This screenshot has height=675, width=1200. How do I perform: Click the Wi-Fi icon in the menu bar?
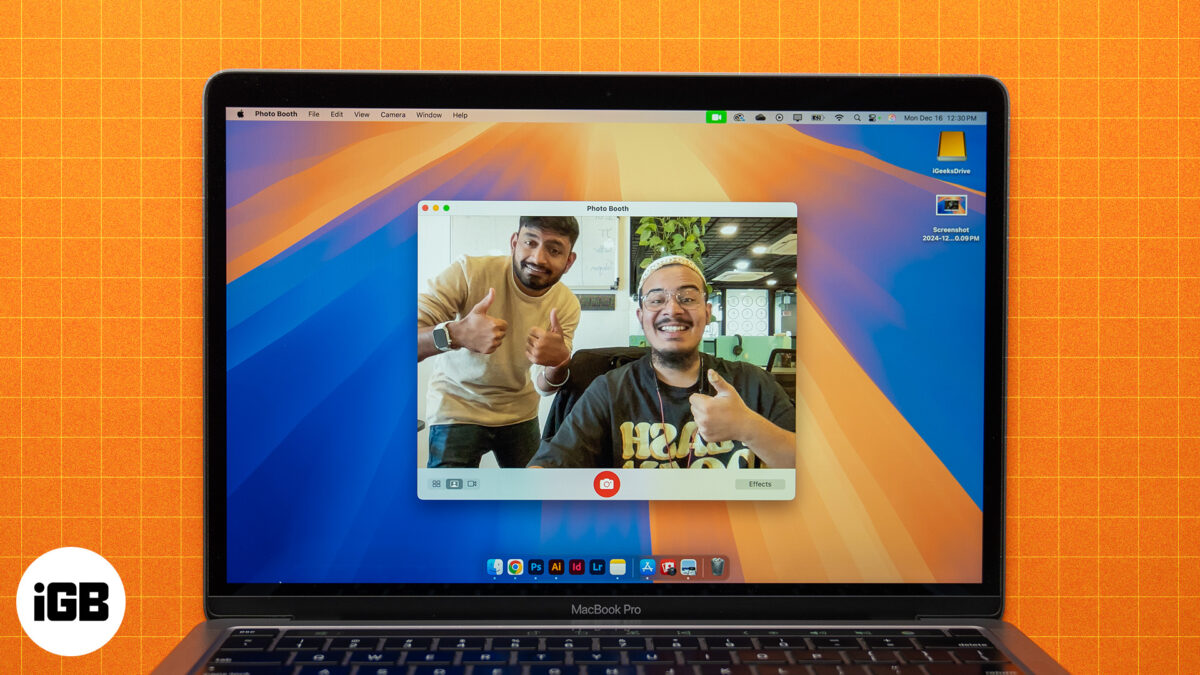click(840, 117)
